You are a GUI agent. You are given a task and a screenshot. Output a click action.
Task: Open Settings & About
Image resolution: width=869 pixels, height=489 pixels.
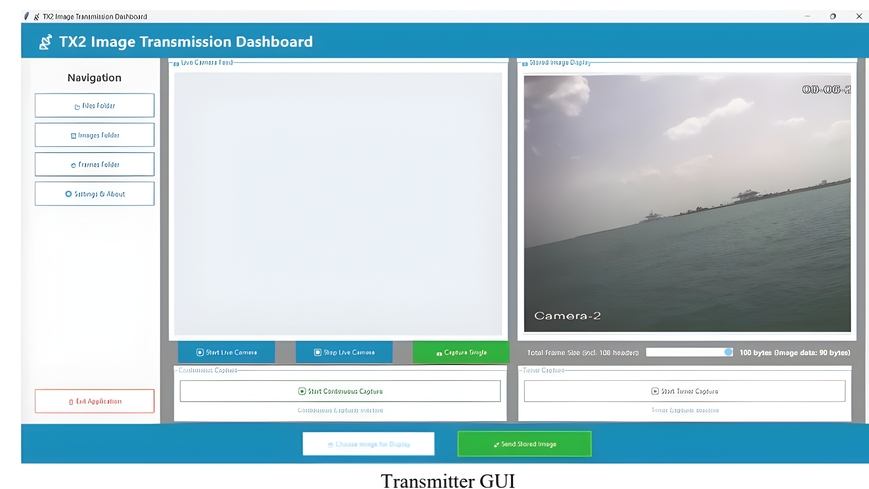pyautogui.click(x=94, y=193)
